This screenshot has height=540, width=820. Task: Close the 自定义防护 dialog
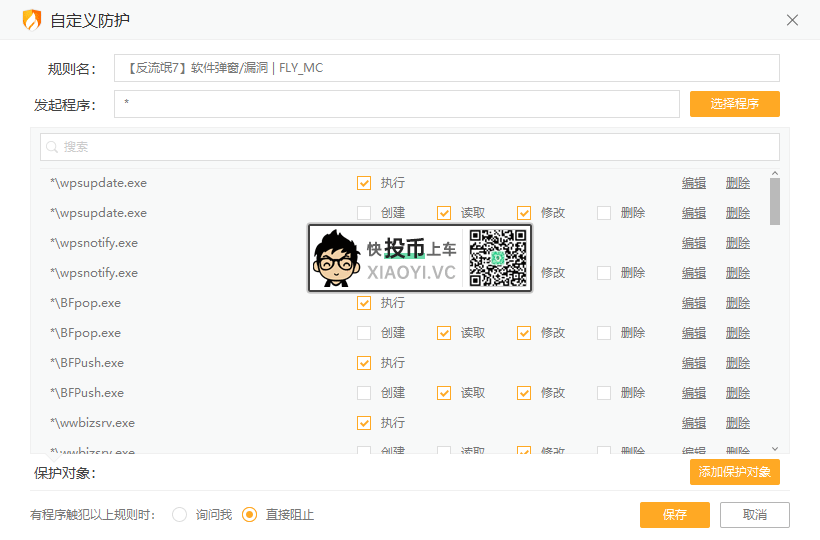coord(792,20)
